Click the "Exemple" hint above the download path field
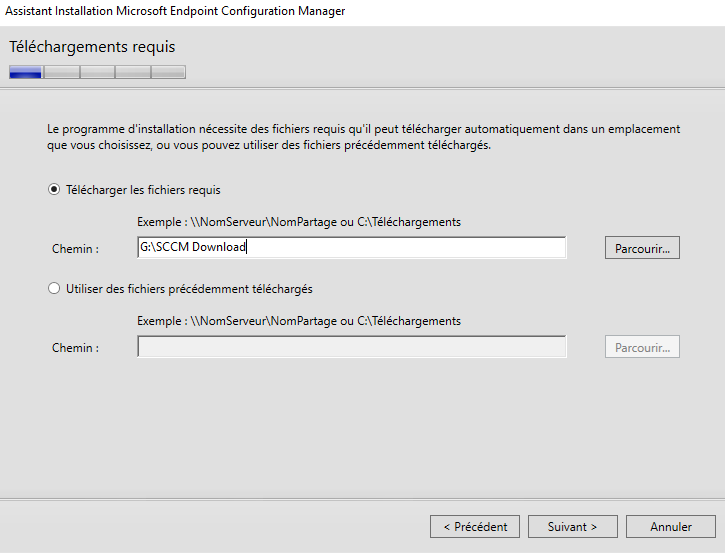The image size is (725, 553). pos(298,222)
